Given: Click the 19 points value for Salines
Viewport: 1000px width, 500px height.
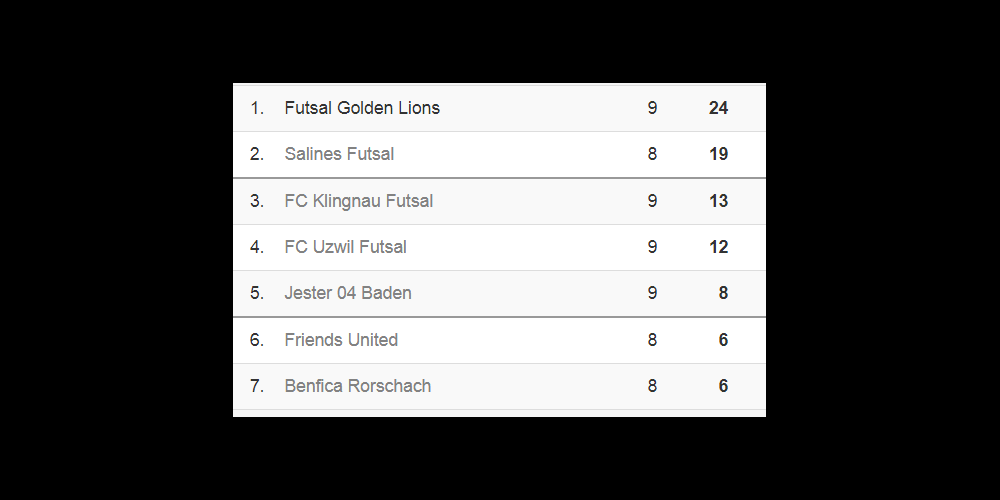Looking at the screenshot, I should (x=718, y=154).
